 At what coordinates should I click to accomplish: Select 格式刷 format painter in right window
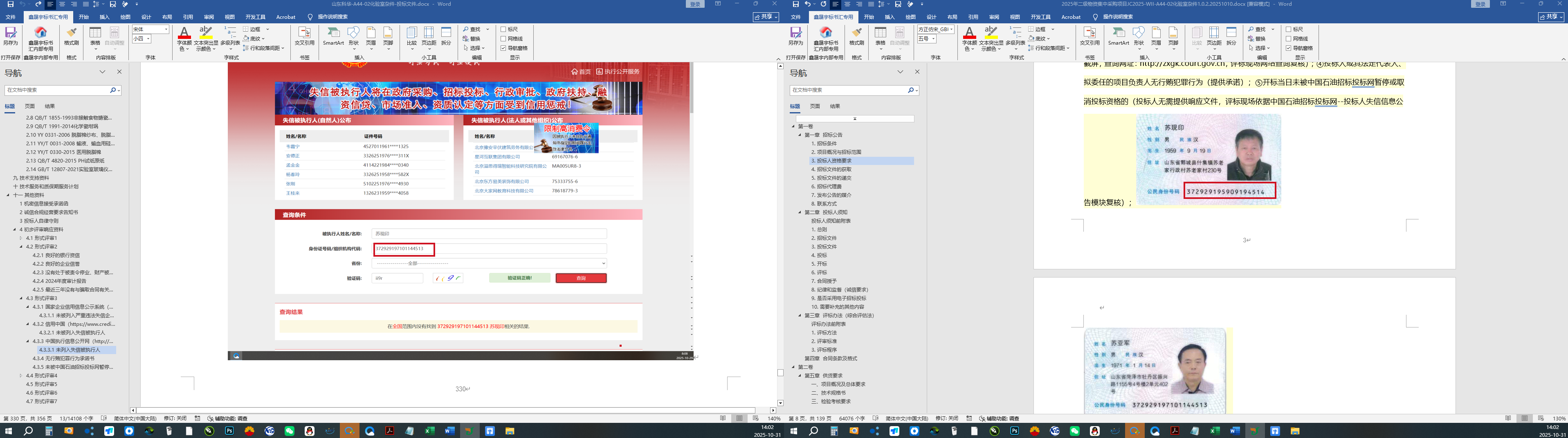[x=856, y=36]
